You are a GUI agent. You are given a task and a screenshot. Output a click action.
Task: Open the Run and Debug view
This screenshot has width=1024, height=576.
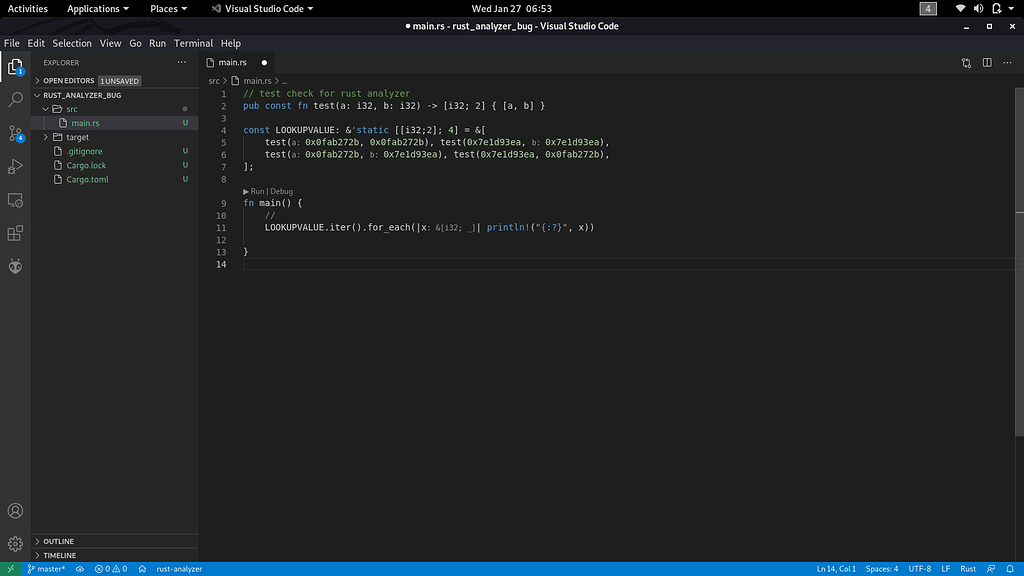[x=14, y=166]
